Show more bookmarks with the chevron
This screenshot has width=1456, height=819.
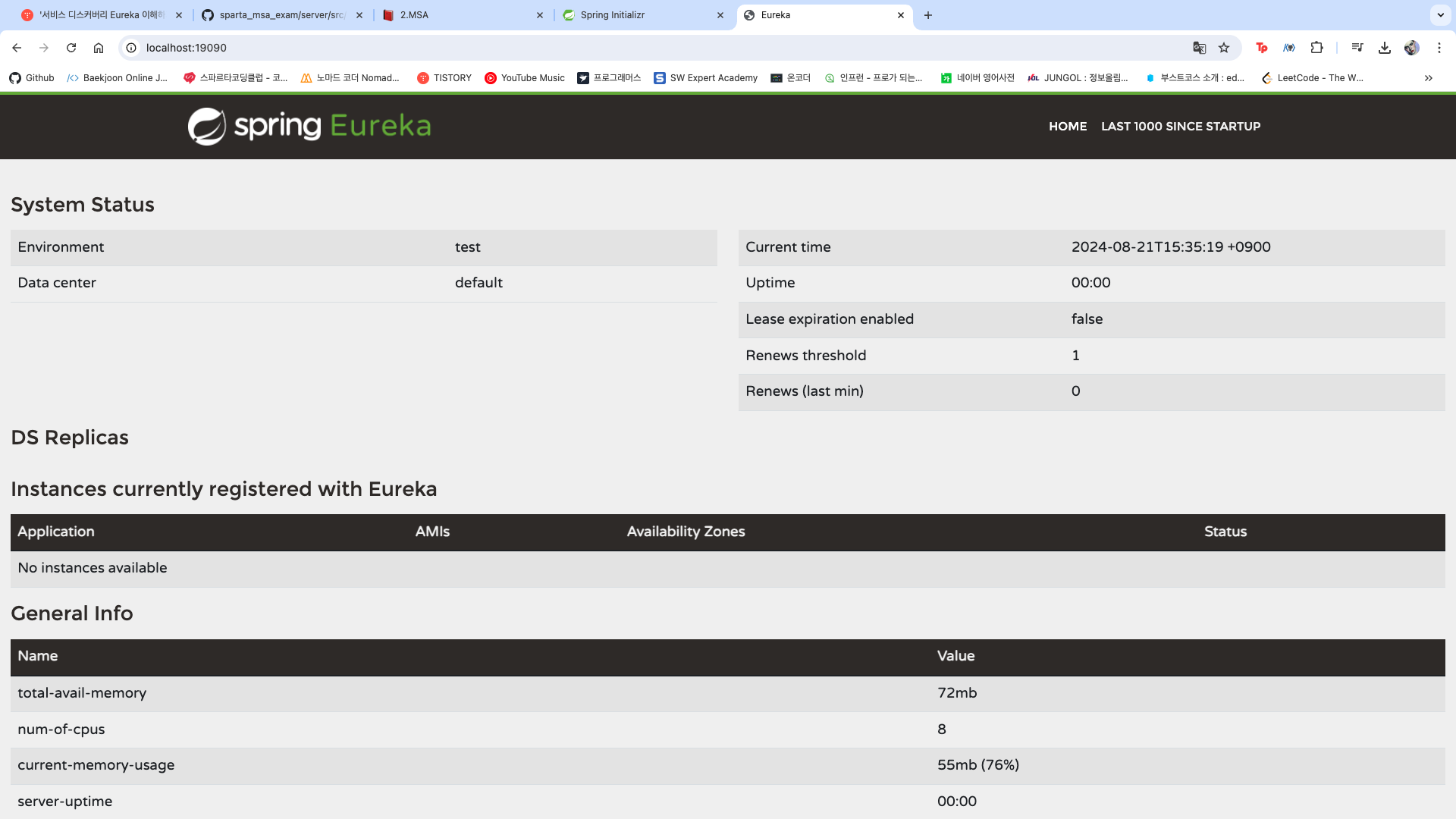coord(1429,78)
